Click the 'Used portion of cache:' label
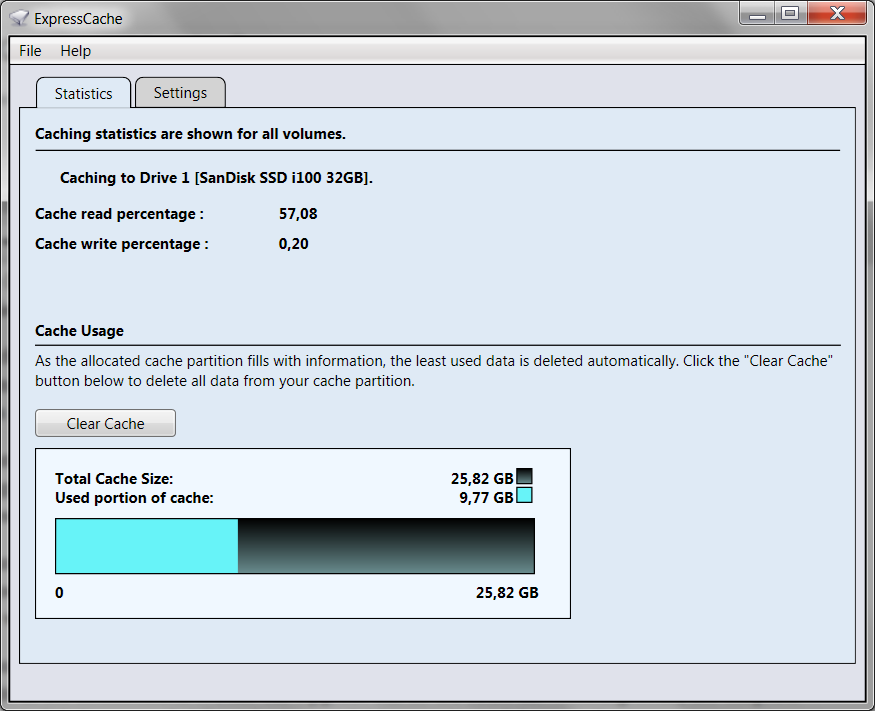The height and width of the screenshot is (711, 875). [134, 498]
